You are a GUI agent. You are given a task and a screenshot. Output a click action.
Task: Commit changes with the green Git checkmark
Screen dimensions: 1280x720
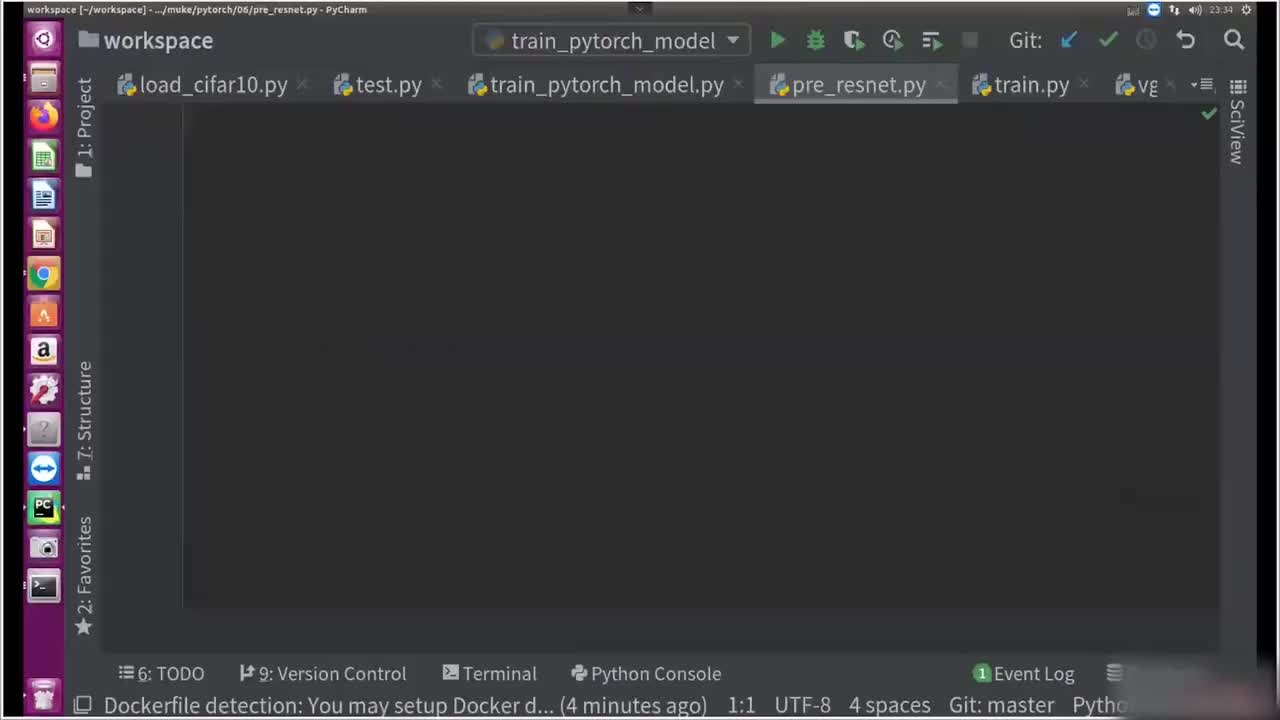pos(1107,41)
